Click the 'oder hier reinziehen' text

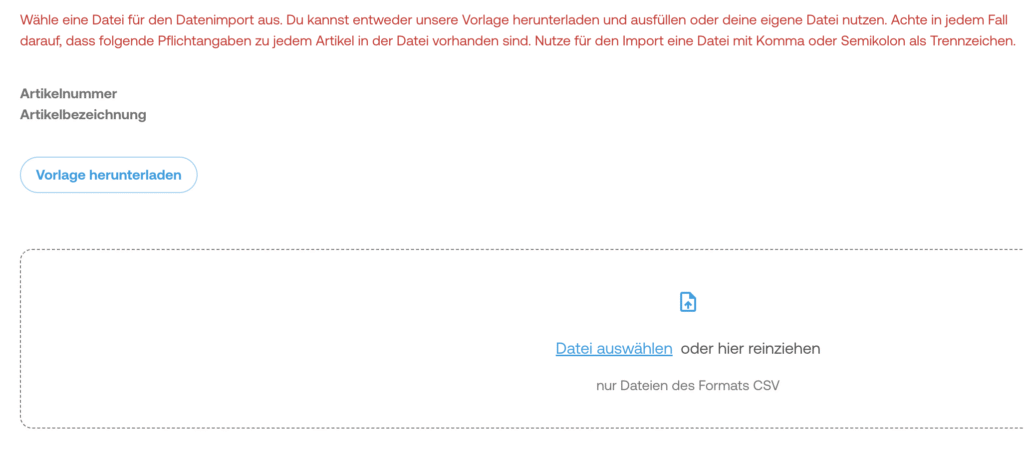(x=750, y=349)
